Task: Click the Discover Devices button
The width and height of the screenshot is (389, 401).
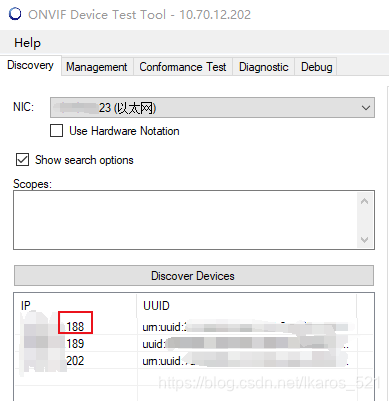Action: coord(194,276)
